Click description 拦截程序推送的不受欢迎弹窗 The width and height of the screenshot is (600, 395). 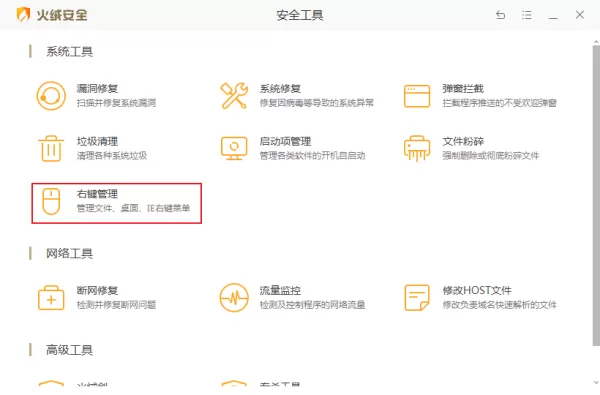(x=499, y=103)
